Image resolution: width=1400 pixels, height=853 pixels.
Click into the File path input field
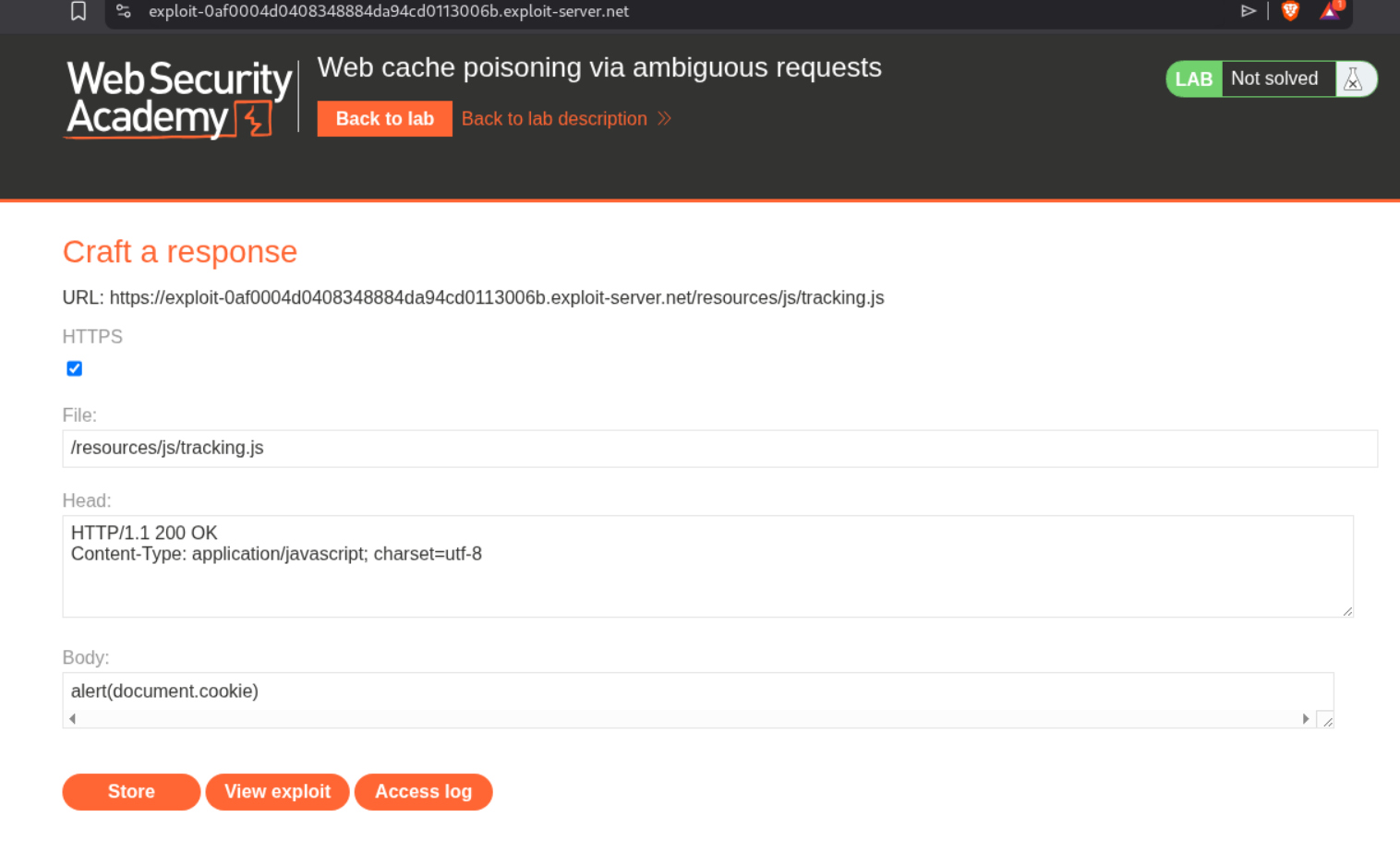pyautogui.click(x=719, y=449)
